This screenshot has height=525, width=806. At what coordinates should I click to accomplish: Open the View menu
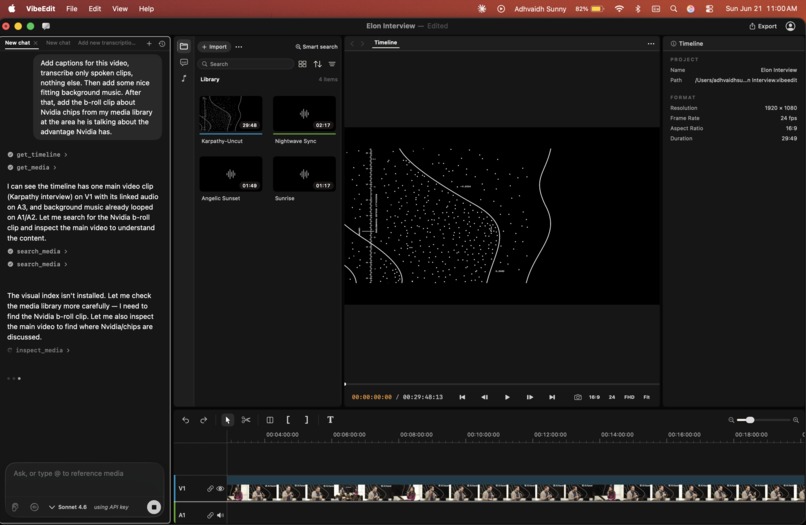point(120,9)
